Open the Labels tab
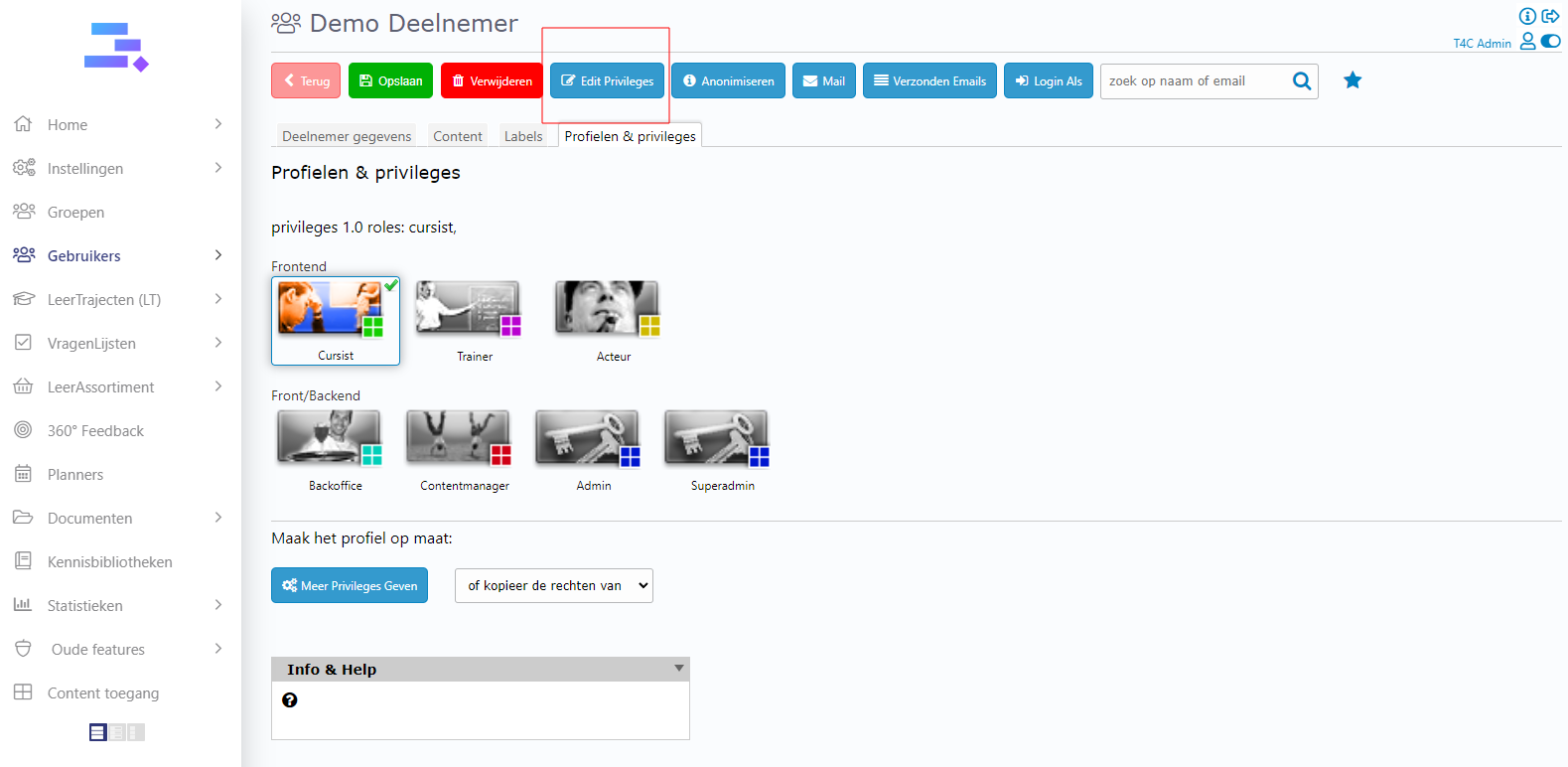This screenshot has height=767, width=1568. point(522,136)
